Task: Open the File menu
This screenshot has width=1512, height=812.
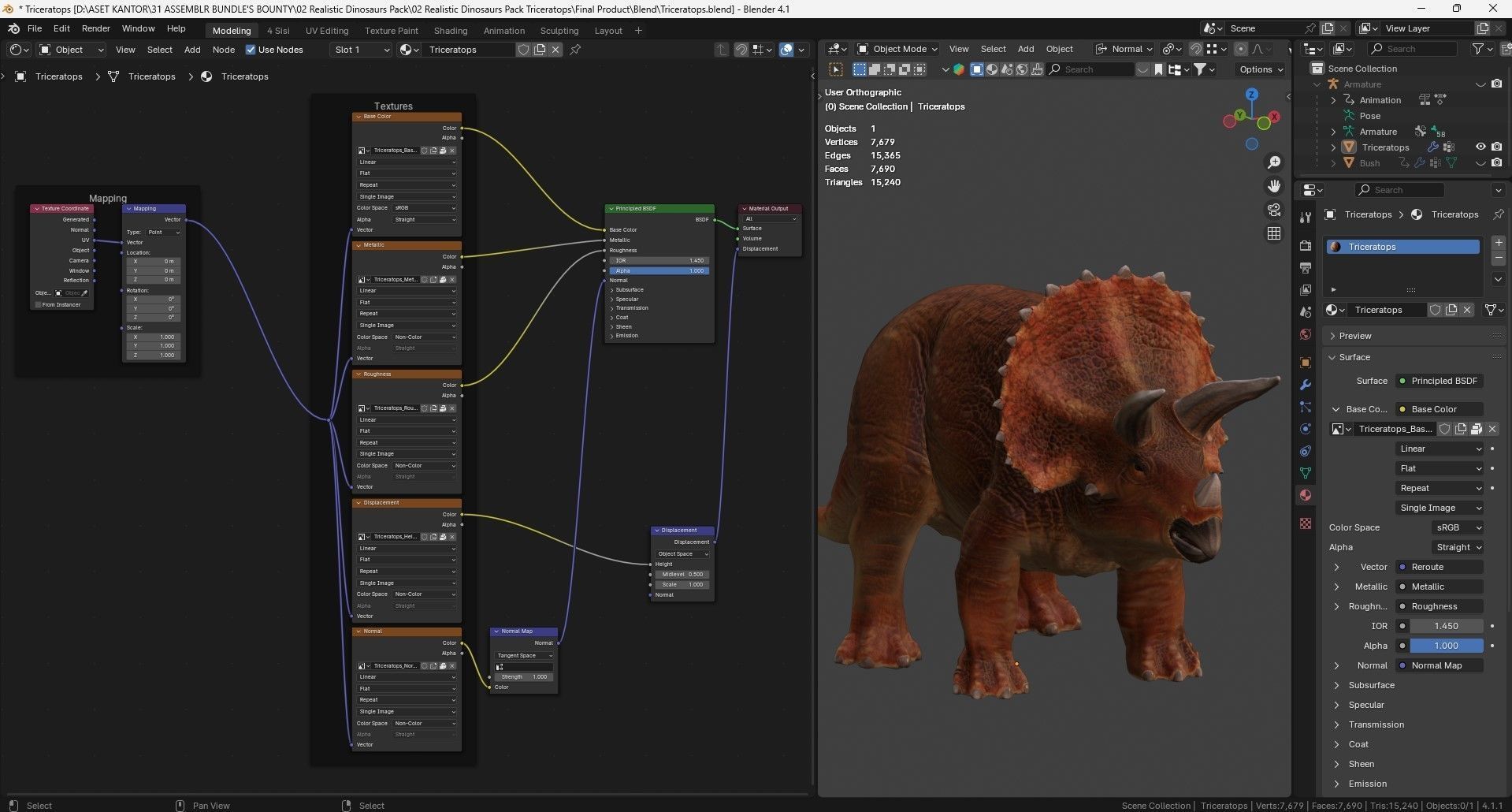Action: (35, 28)
